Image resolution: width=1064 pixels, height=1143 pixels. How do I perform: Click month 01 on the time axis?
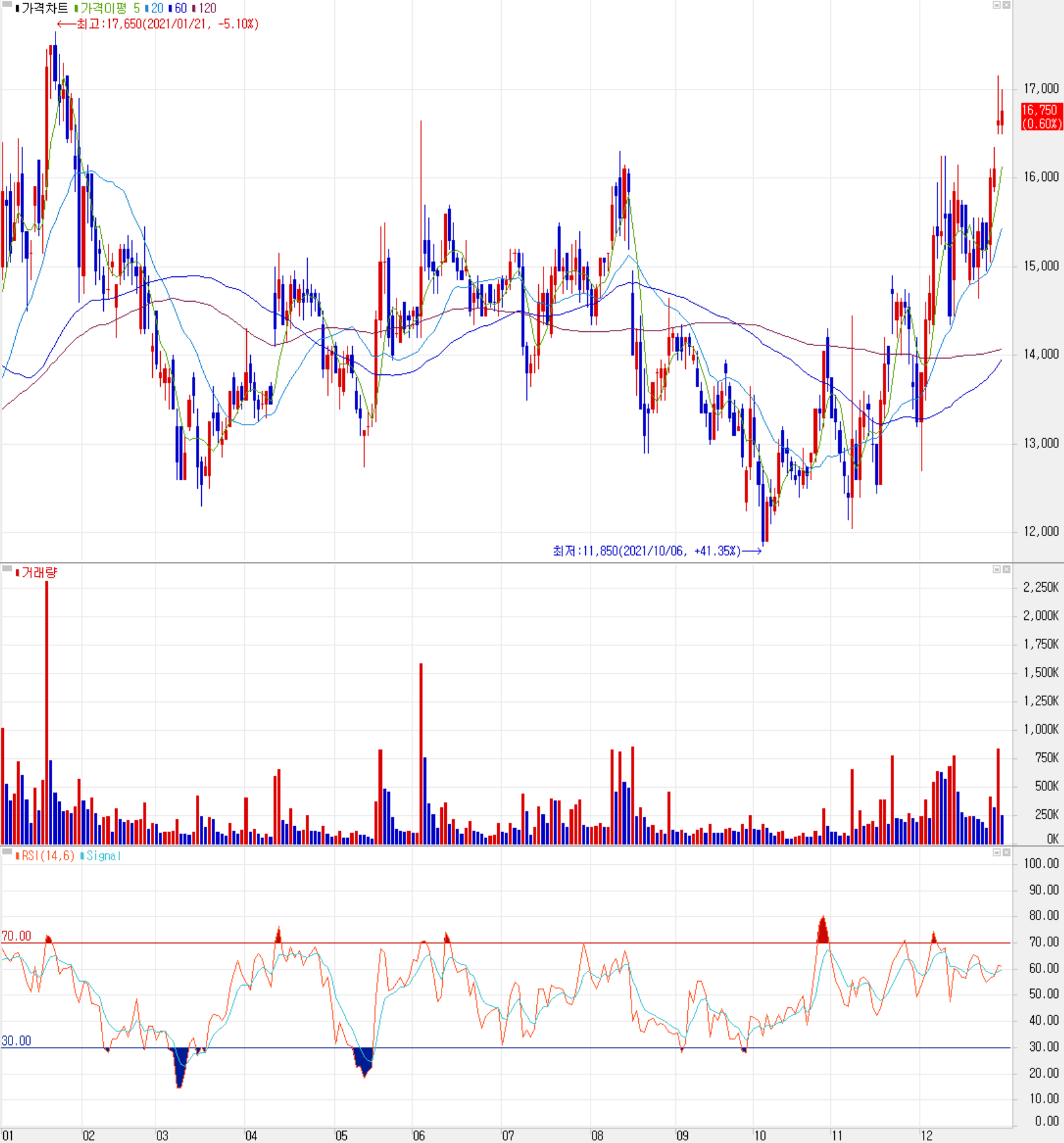(x=8, y=1136)
